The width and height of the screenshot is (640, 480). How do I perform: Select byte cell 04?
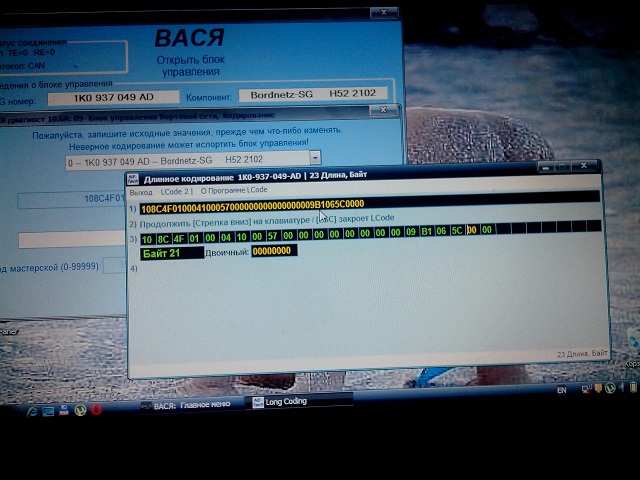coord(226,237)
